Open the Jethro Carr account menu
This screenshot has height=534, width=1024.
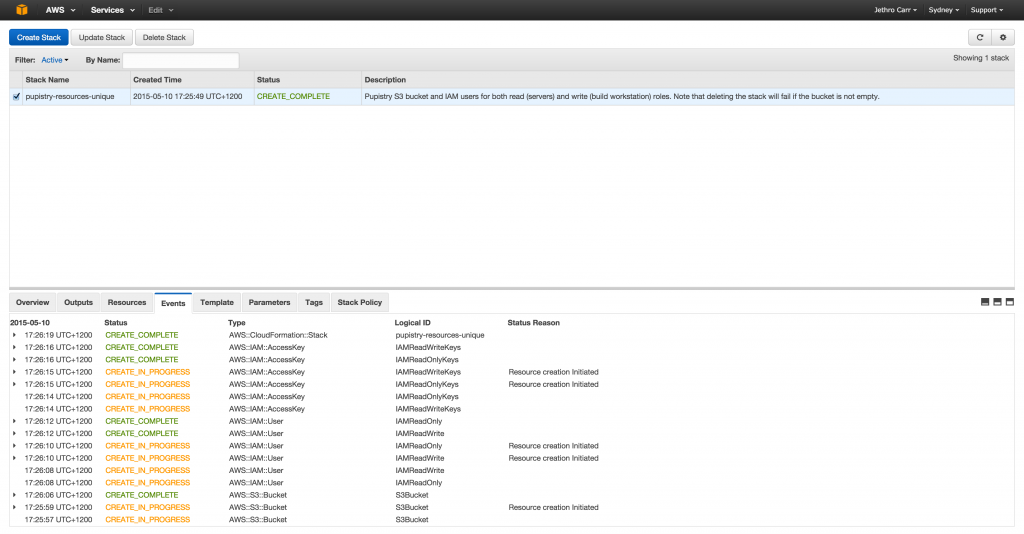point(895,10)
